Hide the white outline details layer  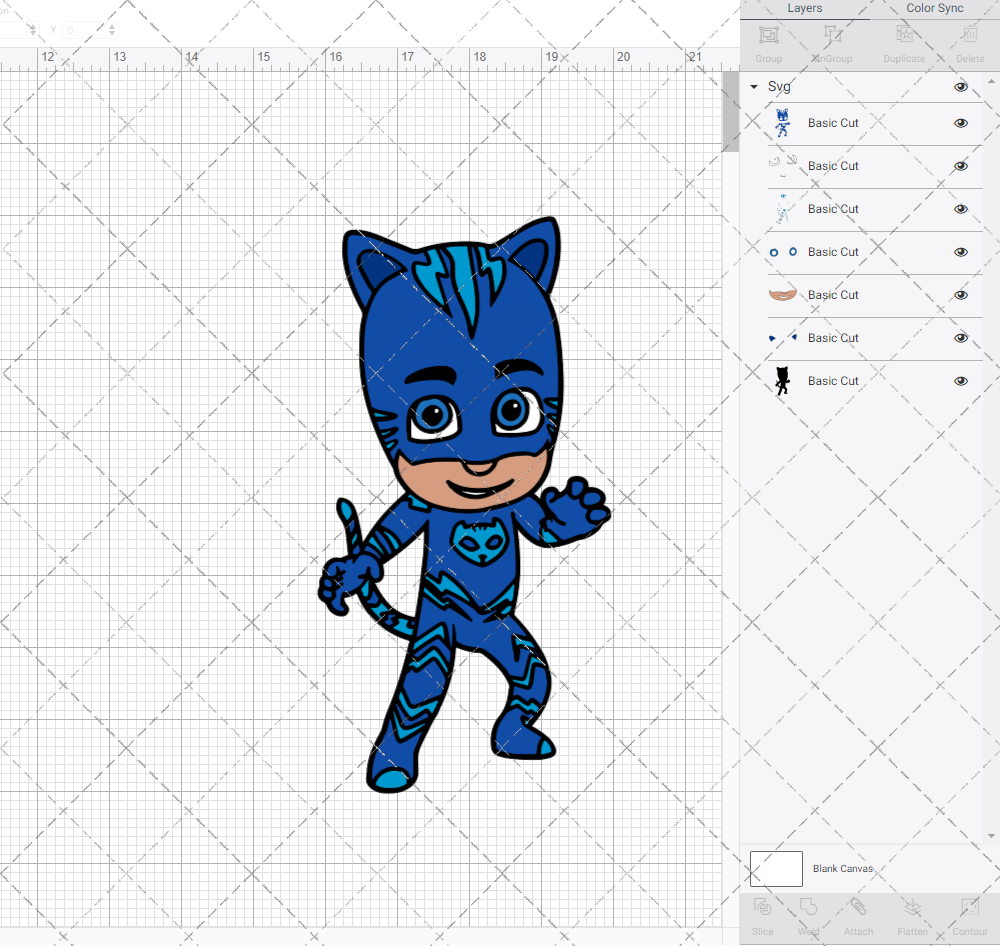961,166
